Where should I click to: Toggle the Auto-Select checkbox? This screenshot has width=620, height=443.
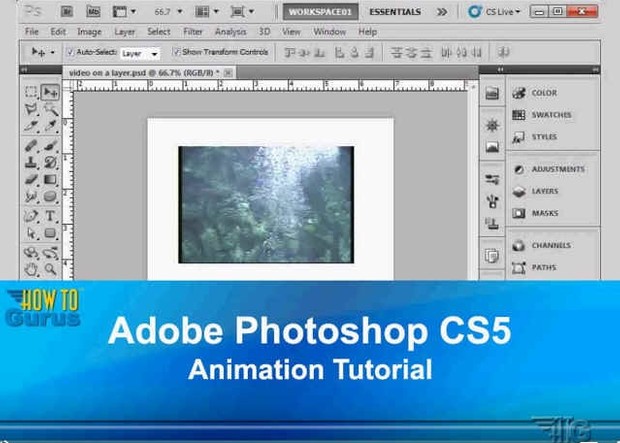click(70, 52)
